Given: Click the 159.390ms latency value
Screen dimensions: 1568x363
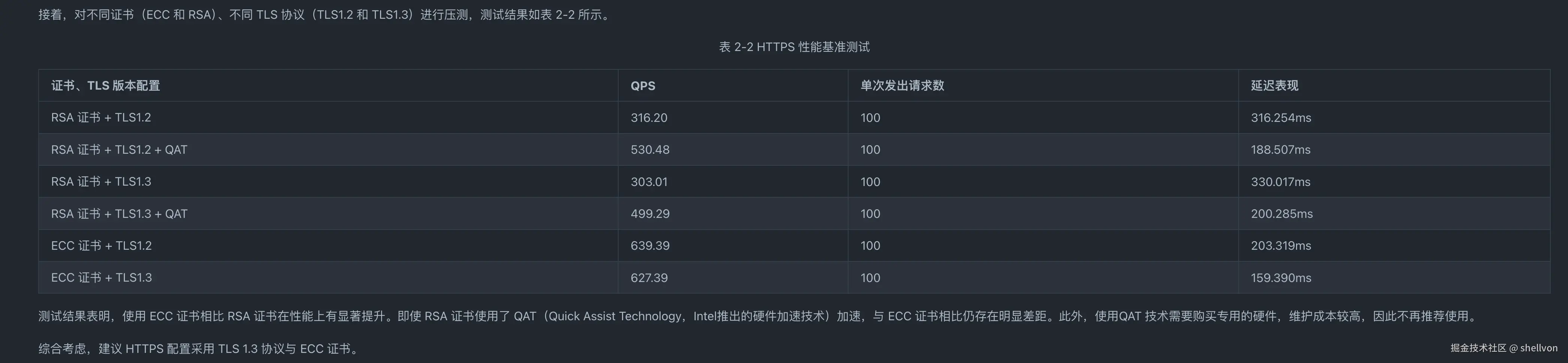Looking at the screenshot, I should coord(1281,278).
